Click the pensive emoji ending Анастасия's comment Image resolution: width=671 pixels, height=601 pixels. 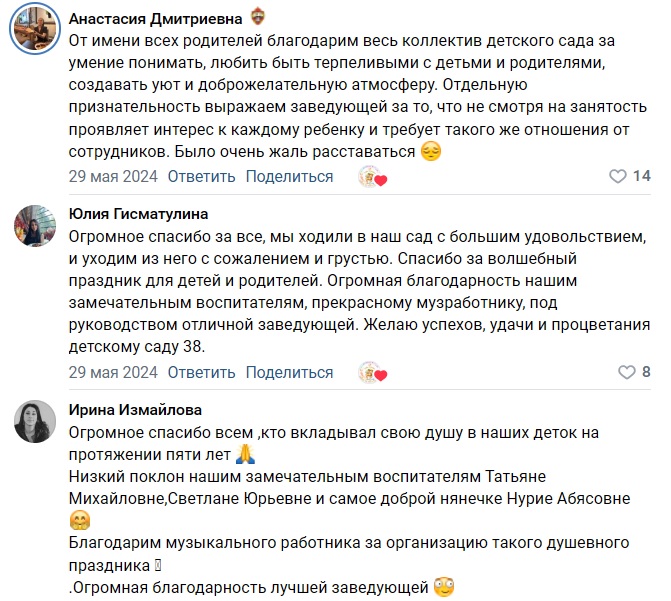point(430,152)
